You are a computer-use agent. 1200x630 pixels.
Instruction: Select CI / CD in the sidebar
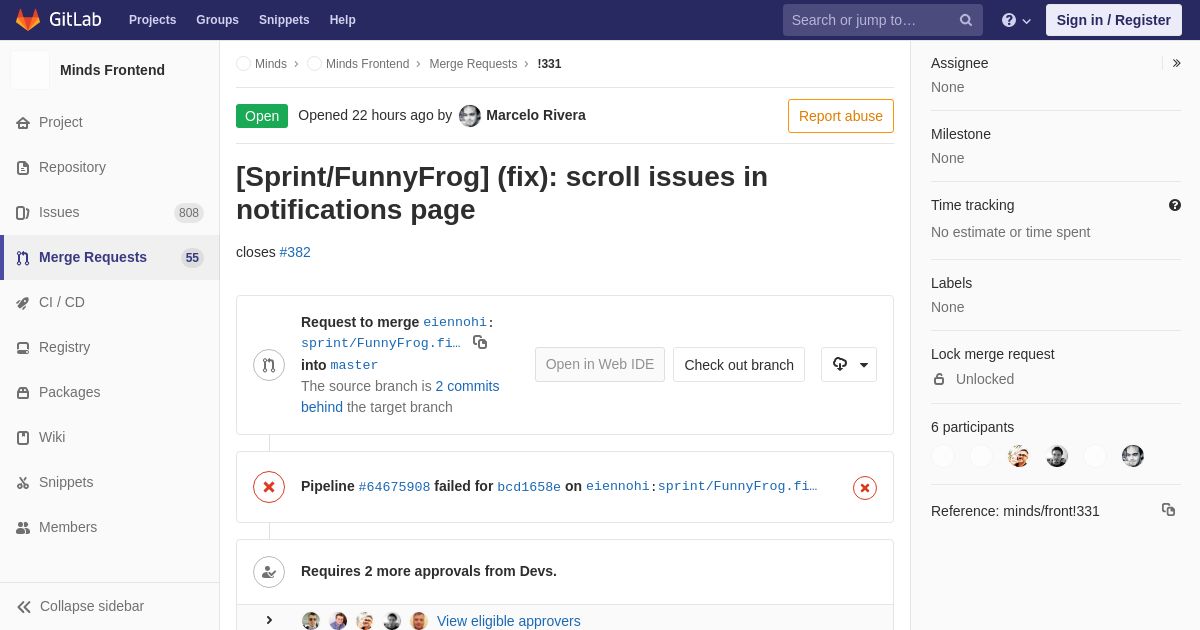[110, 303]
